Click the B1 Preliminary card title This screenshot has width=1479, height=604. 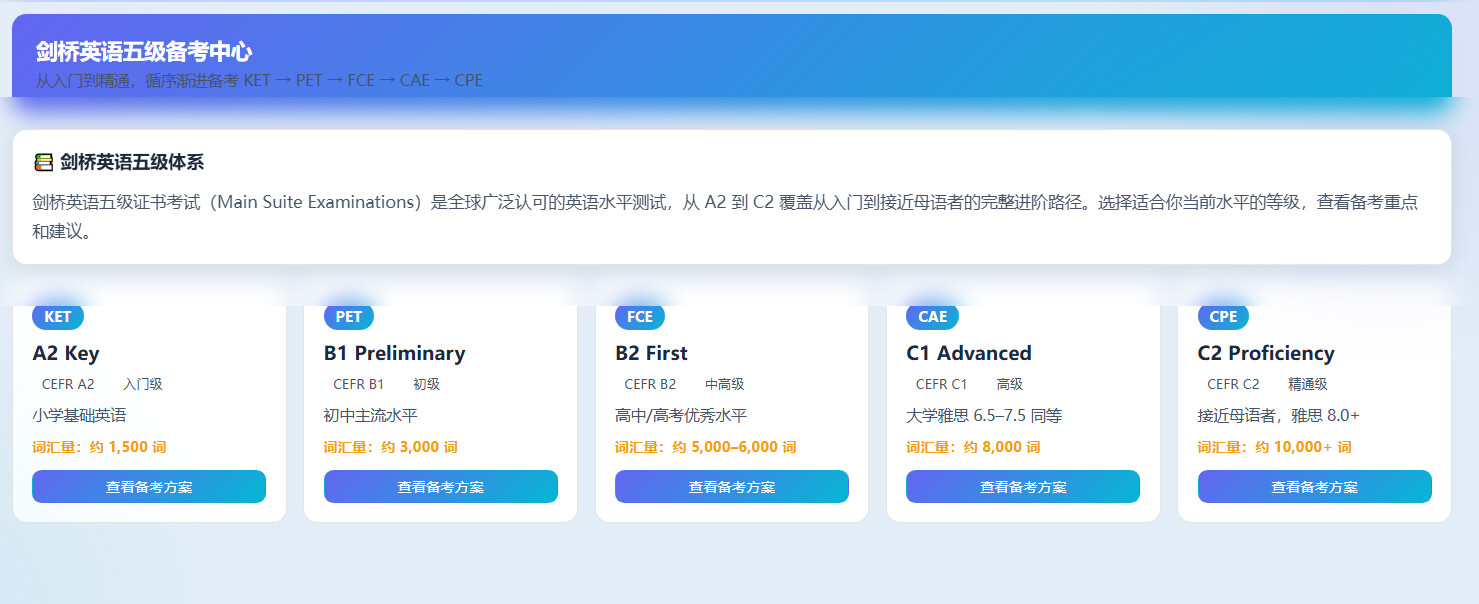(394, 353)
